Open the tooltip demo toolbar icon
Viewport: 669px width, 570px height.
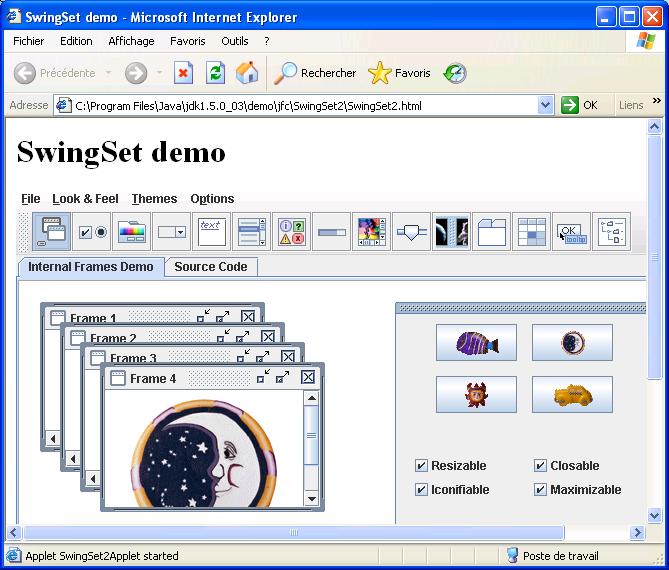571,231
